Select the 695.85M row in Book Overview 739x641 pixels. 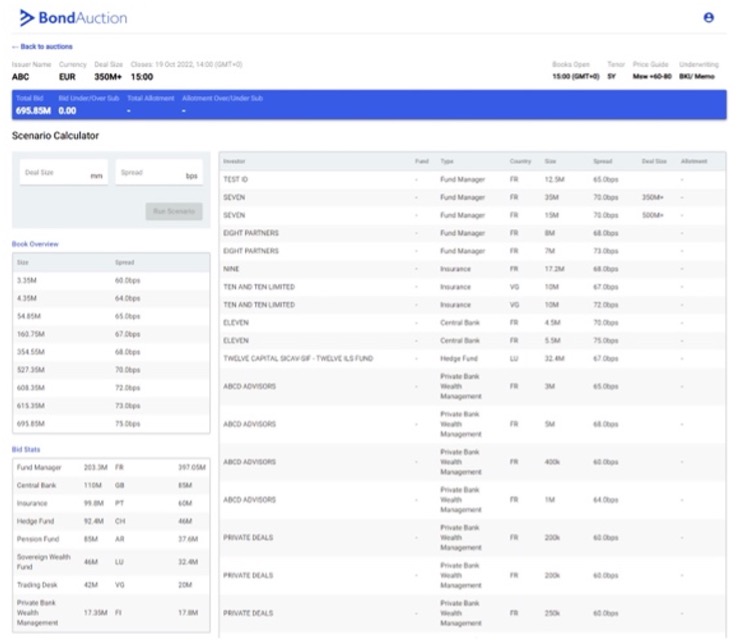click(x=111, y=424)
